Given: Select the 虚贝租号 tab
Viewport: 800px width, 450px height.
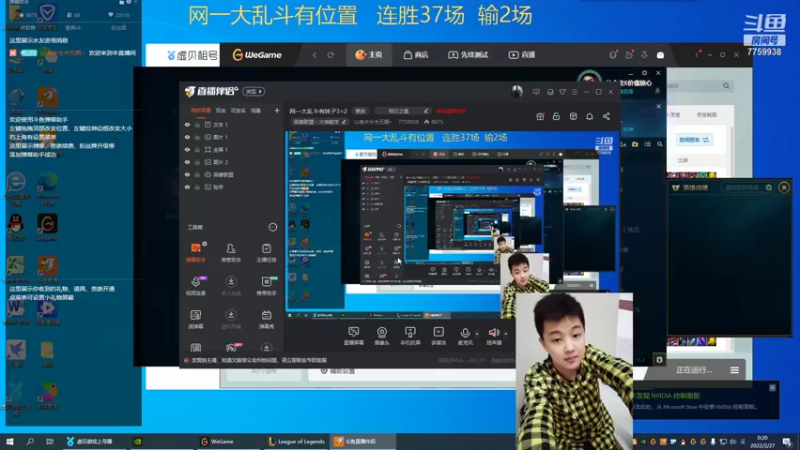Looking at the screenshot, I should click(x=191, y=55).
